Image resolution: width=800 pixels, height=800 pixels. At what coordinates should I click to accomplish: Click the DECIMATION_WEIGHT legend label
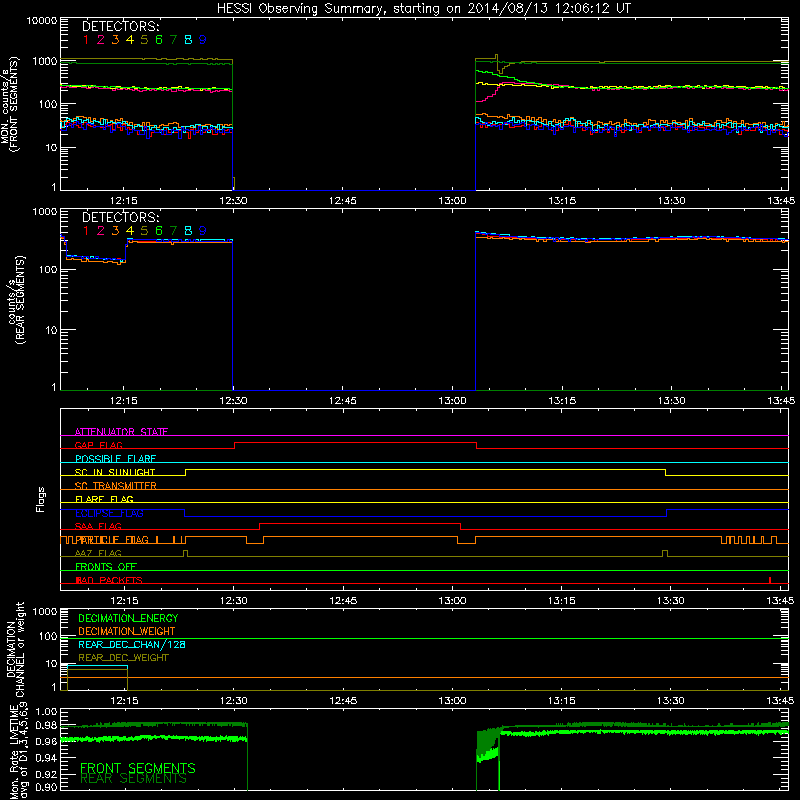(127, 631)
